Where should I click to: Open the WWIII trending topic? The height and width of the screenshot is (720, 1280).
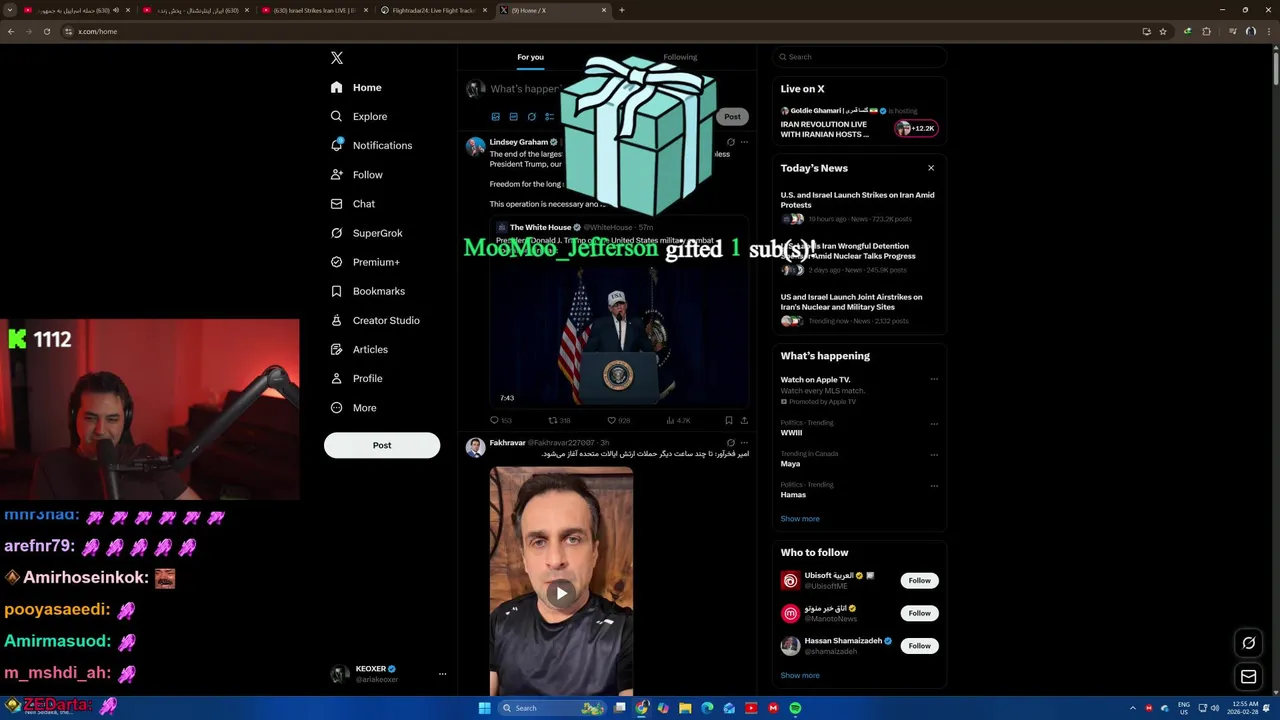click(791, 433)
